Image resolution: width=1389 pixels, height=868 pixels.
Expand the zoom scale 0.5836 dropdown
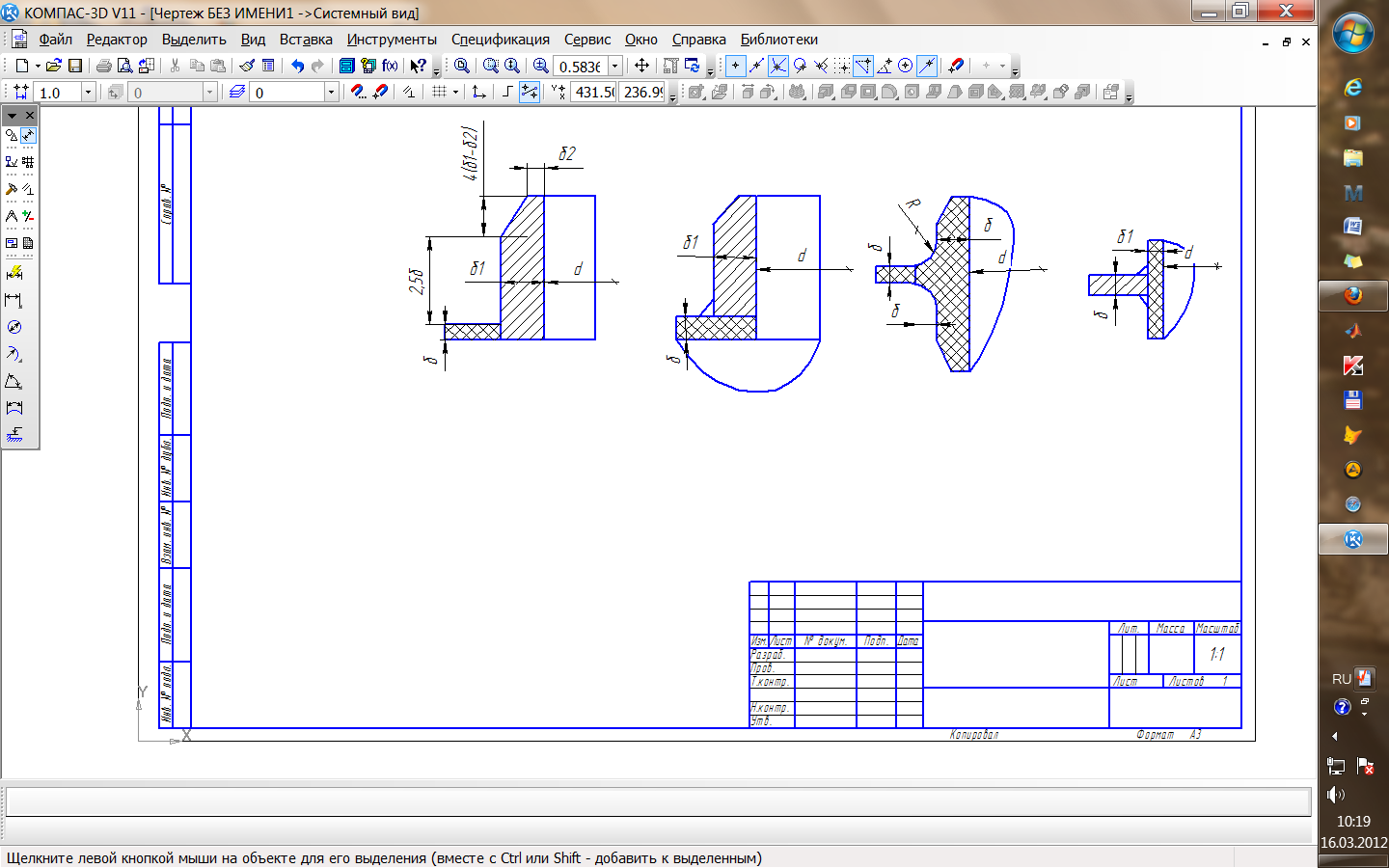point(615,66)
